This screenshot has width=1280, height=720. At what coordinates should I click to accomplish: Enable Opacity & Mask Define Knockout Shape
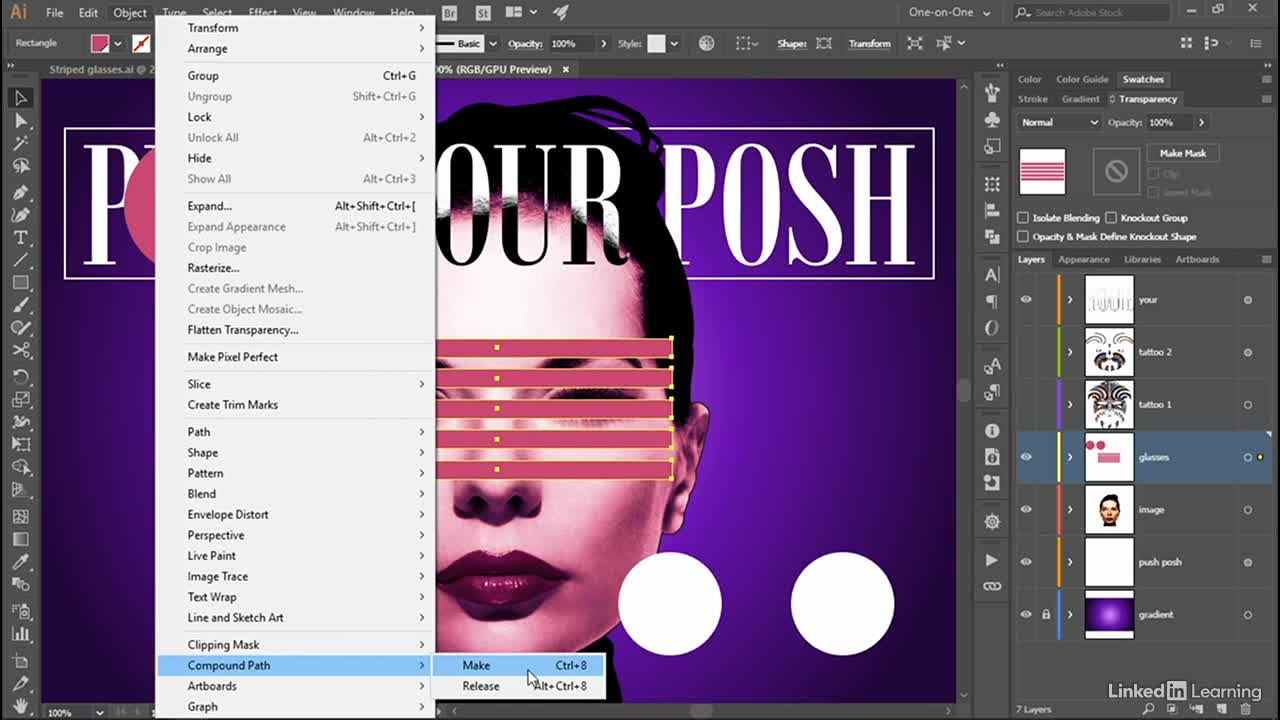1023,237
